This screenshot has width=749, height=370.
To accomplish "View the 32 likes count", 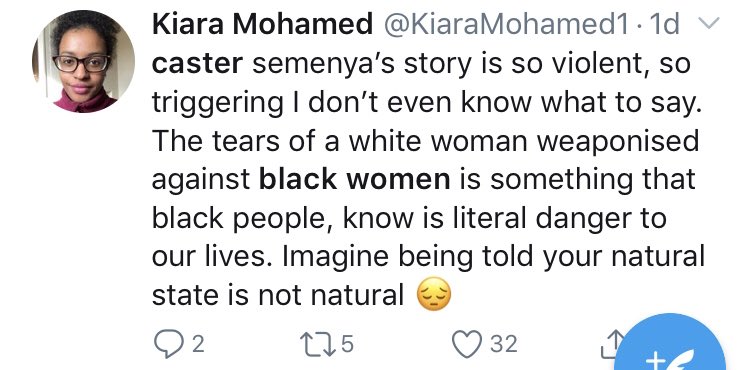I will [x=504, y=344].
